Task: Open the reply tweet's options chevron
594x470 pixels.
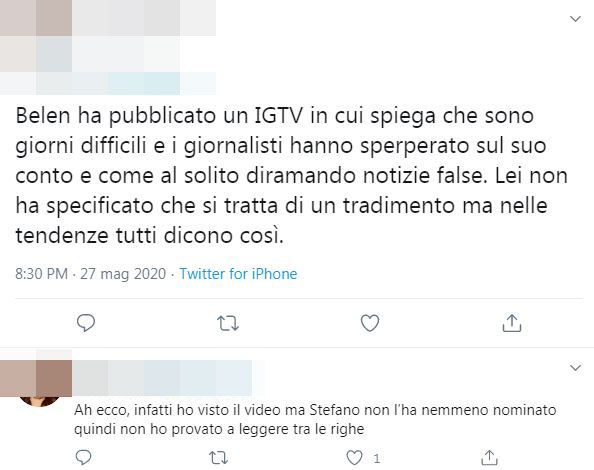Action: [575, 367]
